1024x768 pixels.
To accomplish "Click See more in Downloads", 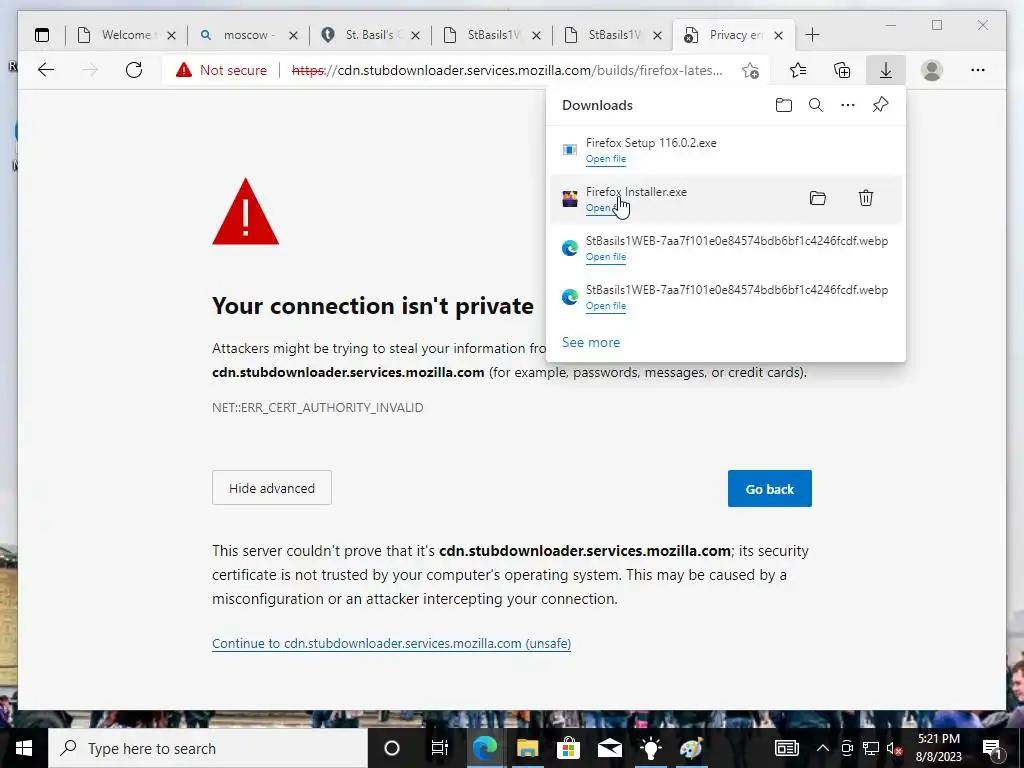I will pos(590,342).
